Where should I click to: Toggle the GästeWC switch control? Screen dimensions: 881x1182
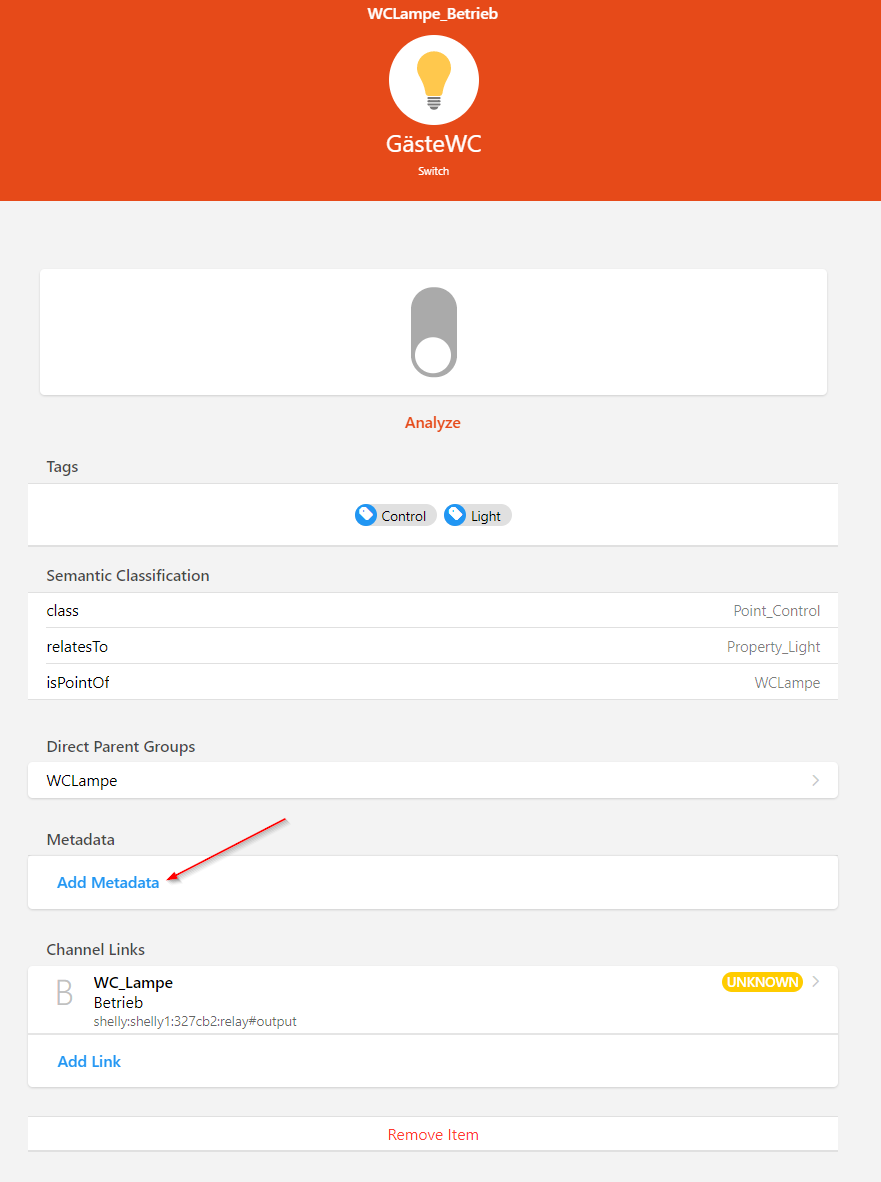[433, 332]
